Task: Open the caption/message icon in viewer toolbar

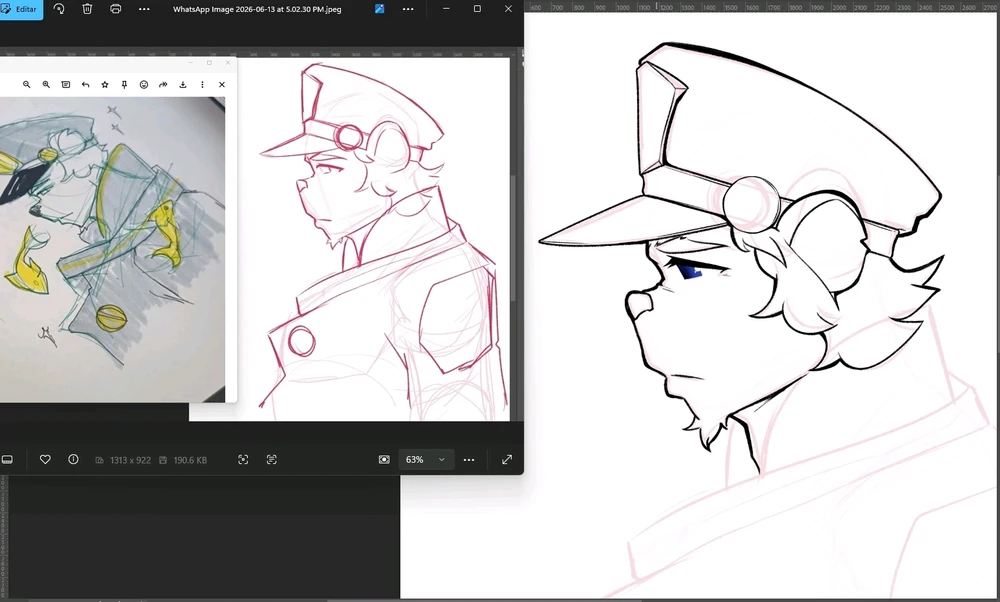Action: (x=66, y=84)
